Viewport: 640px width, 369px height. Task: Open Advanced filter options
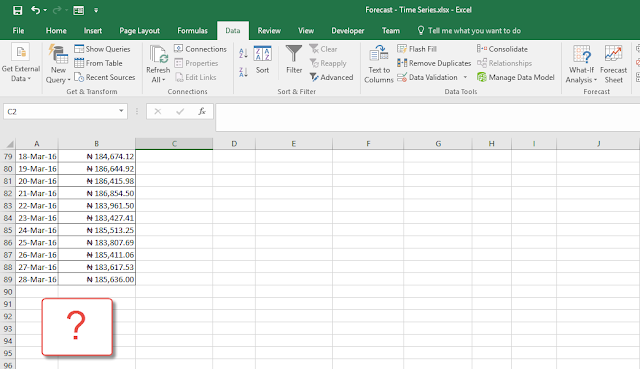pyautogui.click(x=331, y=77)
